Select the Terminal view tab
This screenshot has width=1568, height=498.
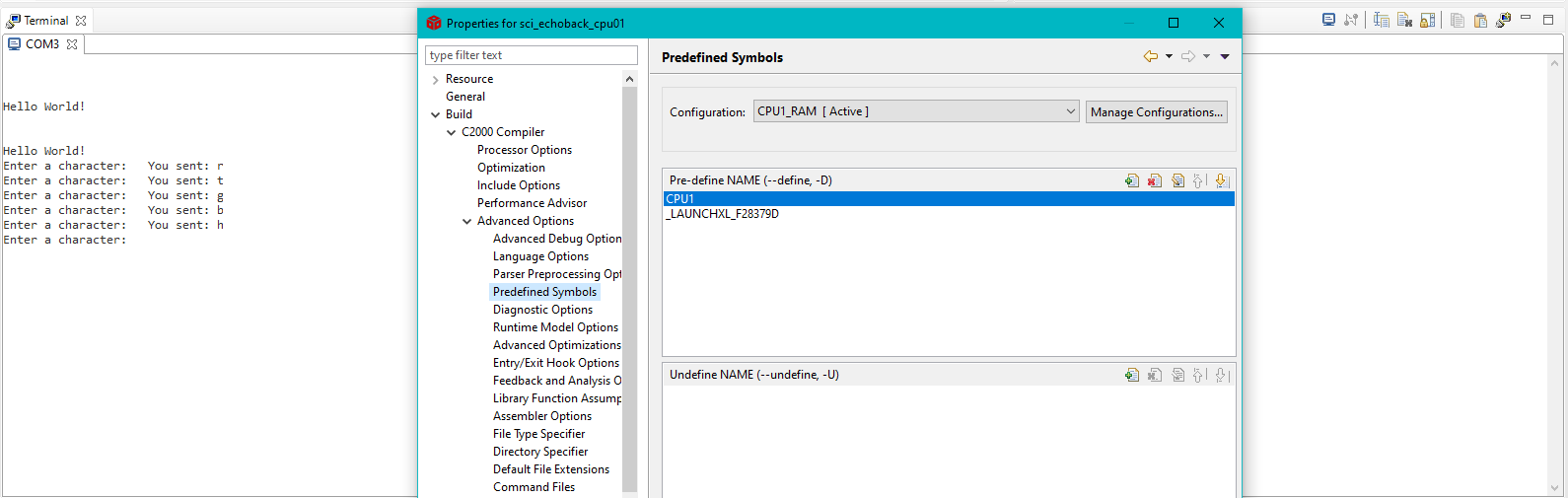coord(45,21)
